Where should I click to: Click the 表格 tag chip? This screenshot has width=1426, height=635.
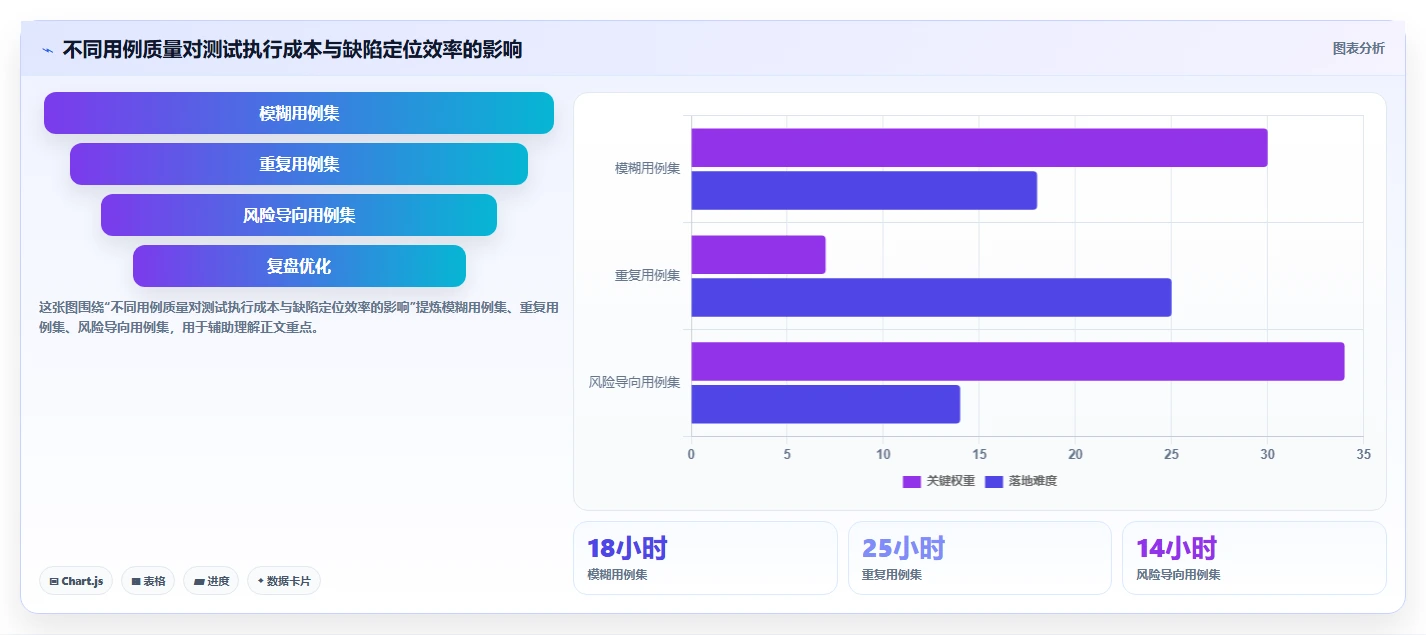click(x=148, y=581)
